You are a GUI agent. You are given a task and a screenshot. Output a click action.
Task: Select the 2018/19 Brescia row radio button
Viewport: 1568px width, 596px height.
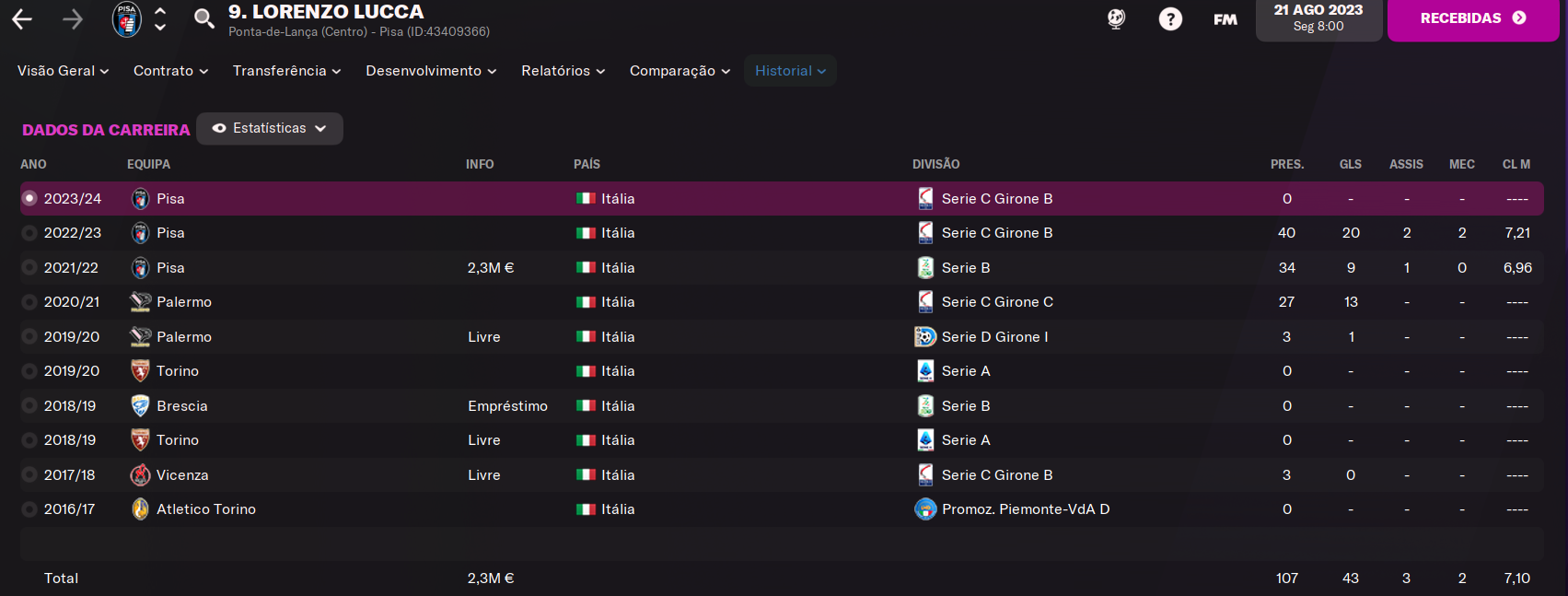point(29,406)
